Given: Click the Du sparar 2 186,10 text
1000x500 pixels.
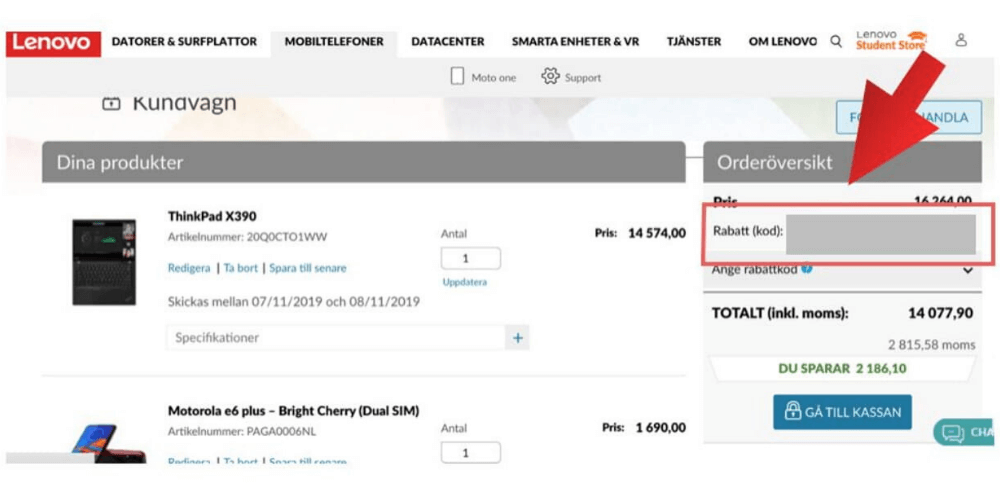Looking at the screenshot, I should [842, 369].
